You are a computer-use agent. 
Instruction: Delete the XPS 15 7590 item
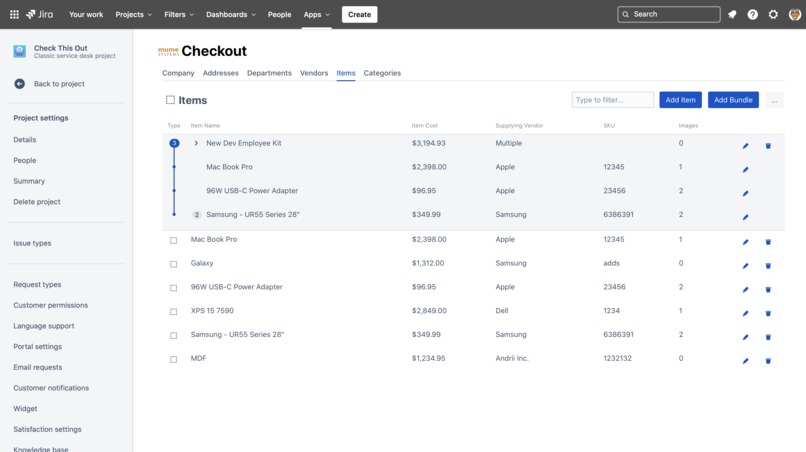click(x=768, y=313)
